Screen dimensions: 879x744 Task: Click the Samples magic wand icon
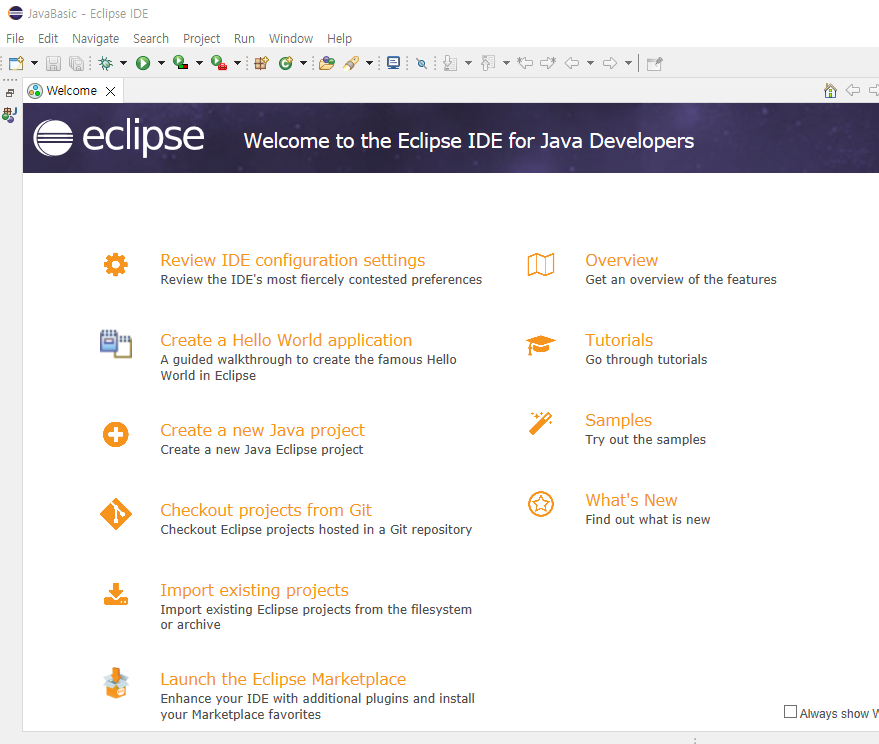click(x=541, y=423)
